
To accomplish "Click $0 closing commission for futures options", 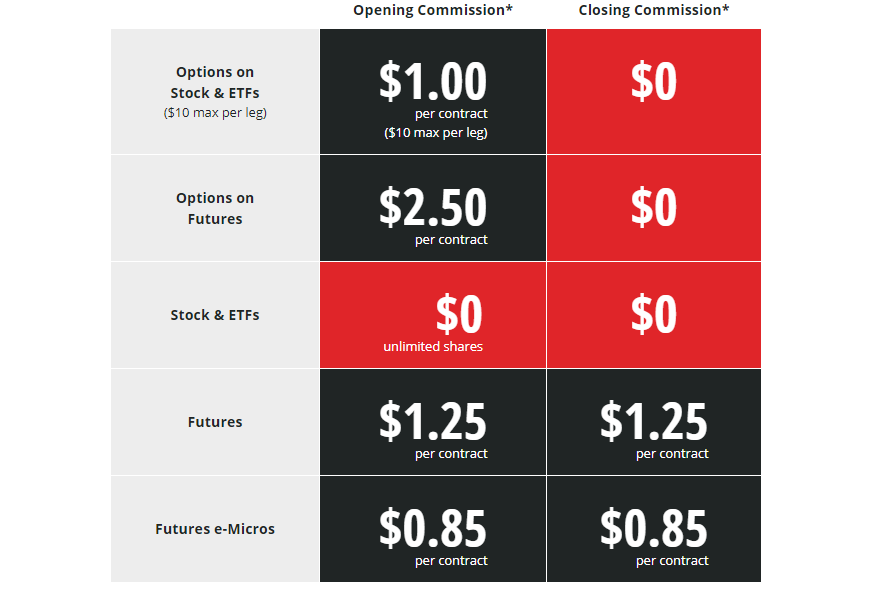I will [x=653, y=208].
